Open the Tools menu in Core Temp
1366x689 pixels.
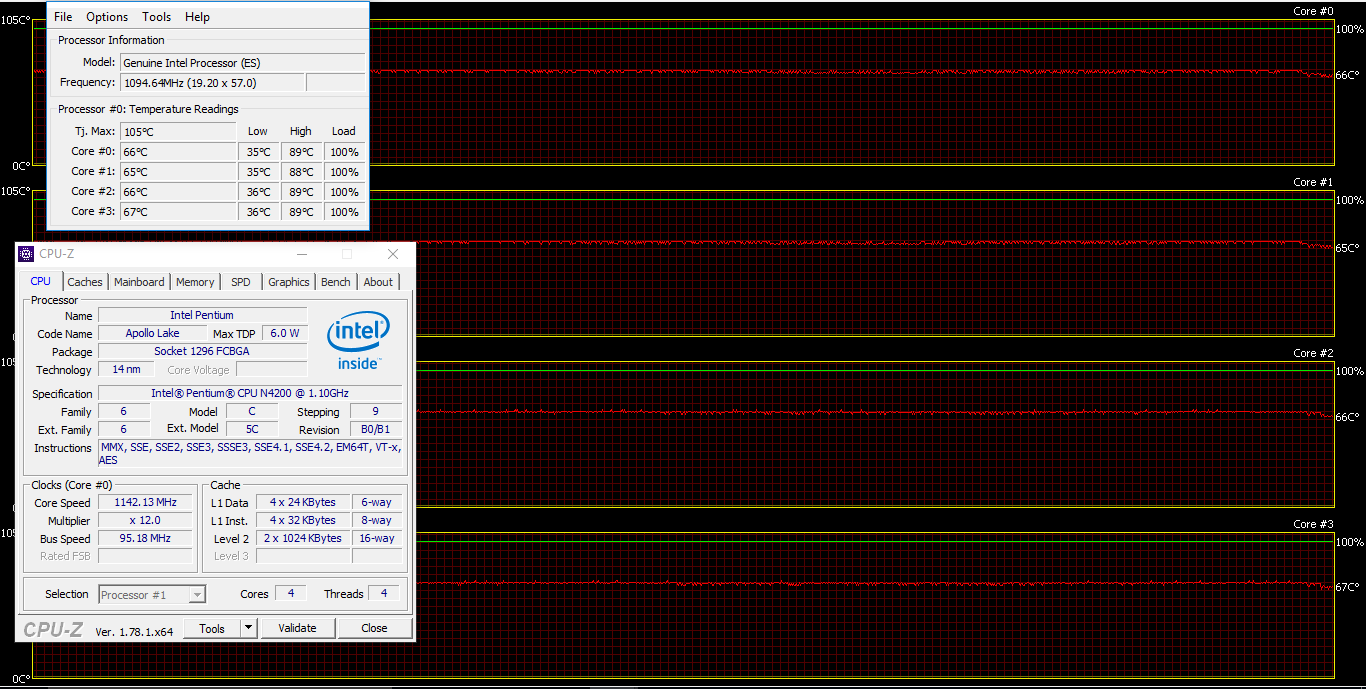[x=157, y=17]
